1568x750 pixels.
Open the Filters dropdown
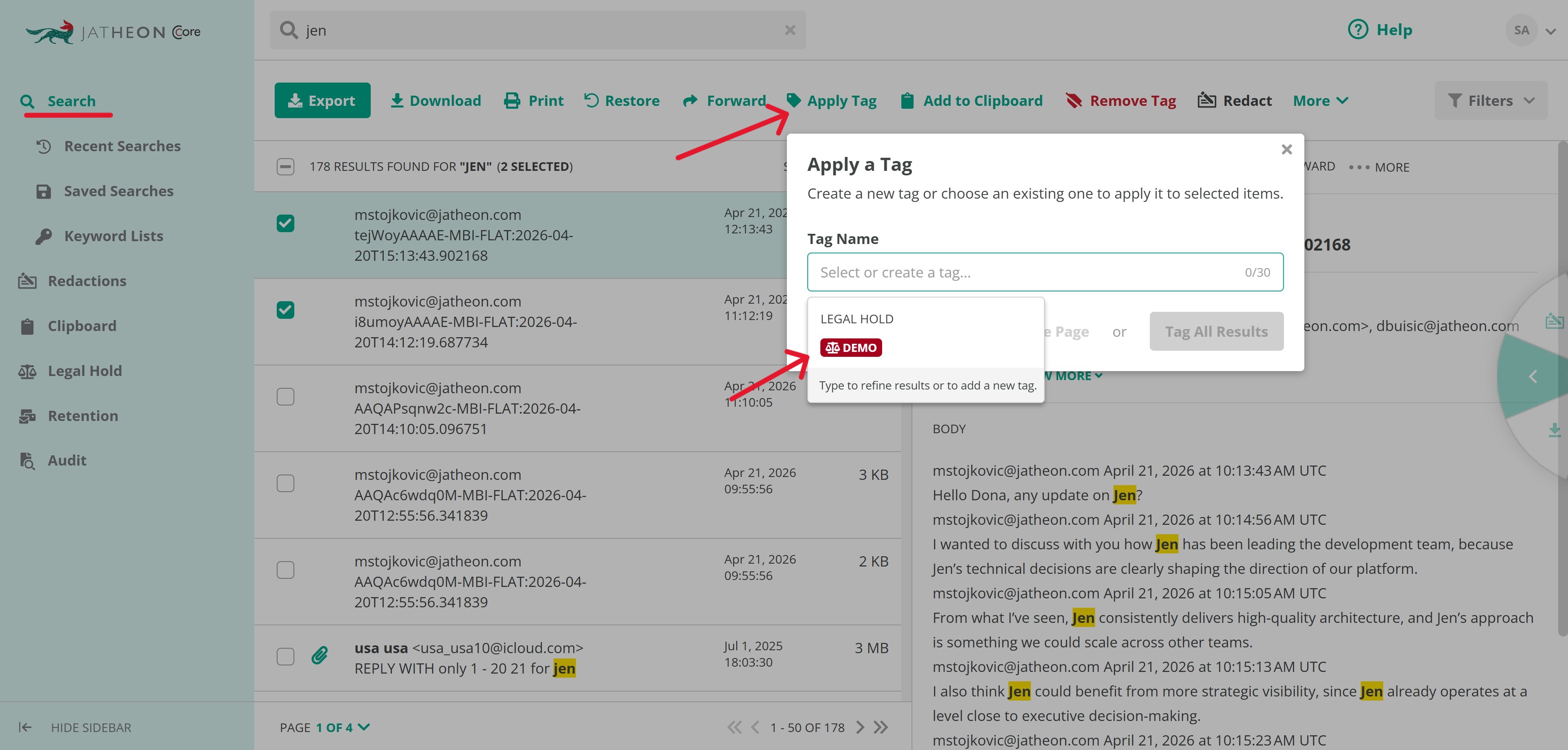pyautogui.click(x=1491, y=101)
